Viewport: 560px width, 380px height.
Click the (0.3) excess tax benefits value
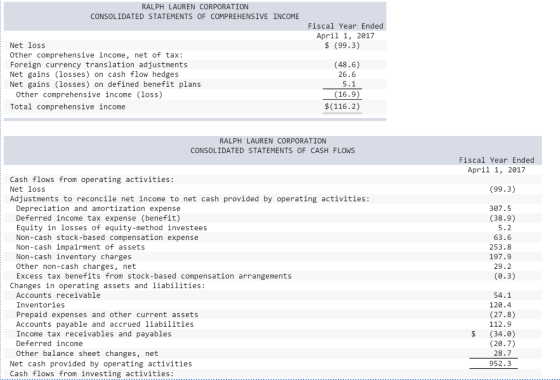[x=505, y=276]
